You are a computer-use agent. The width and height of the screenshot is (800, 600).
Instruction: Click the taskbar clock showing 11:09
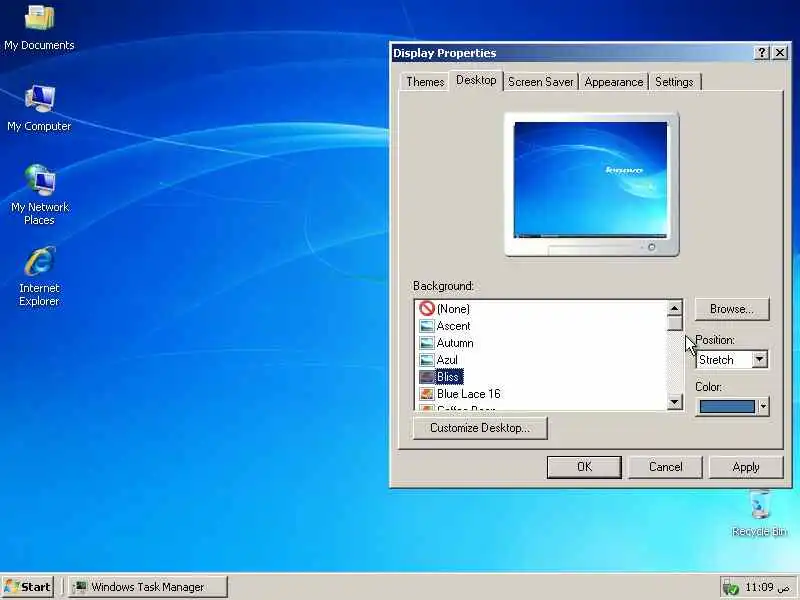pos(760,587)
